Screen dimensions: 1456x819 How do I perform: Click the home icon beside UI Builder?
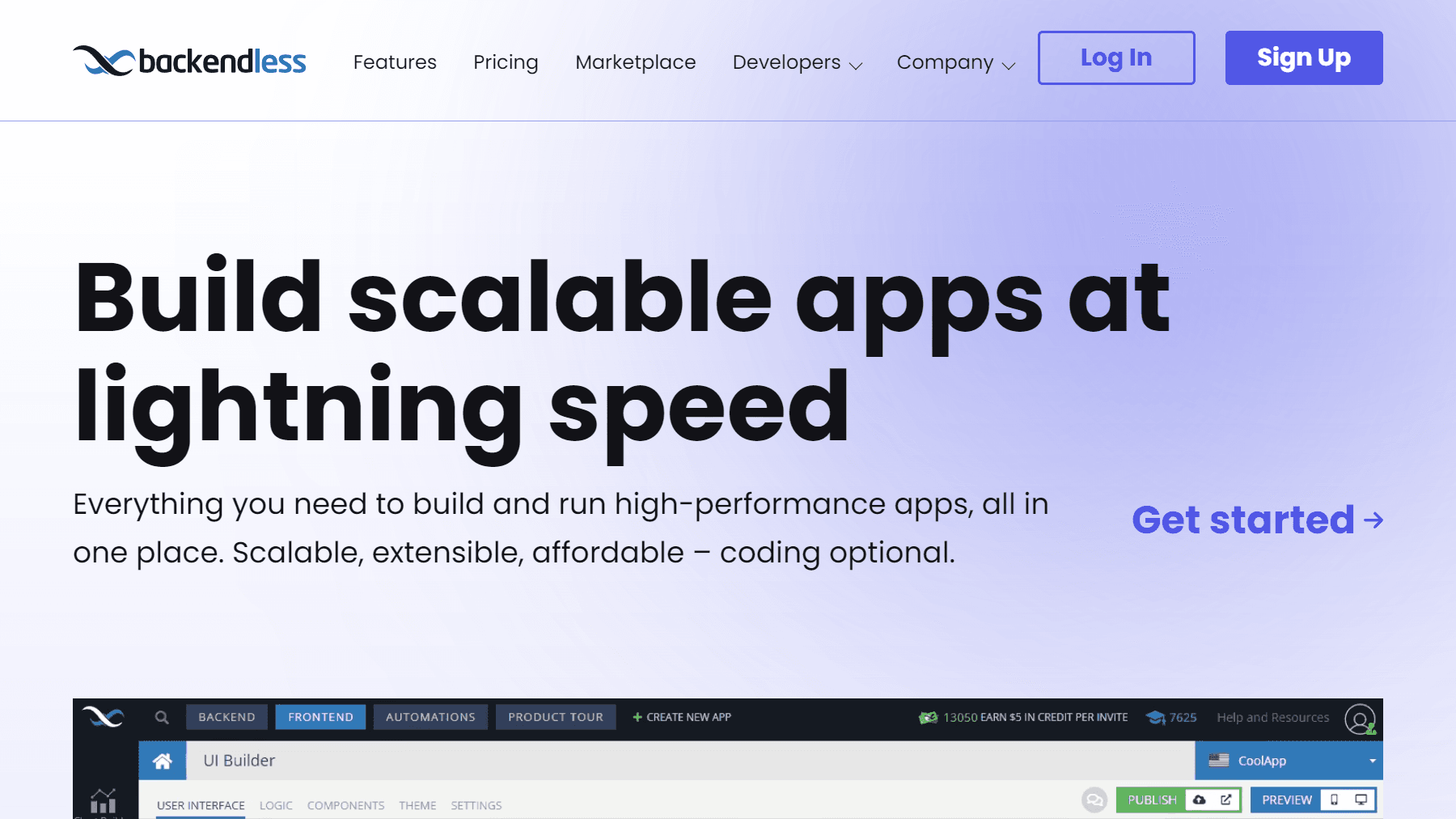pos(163,761)
